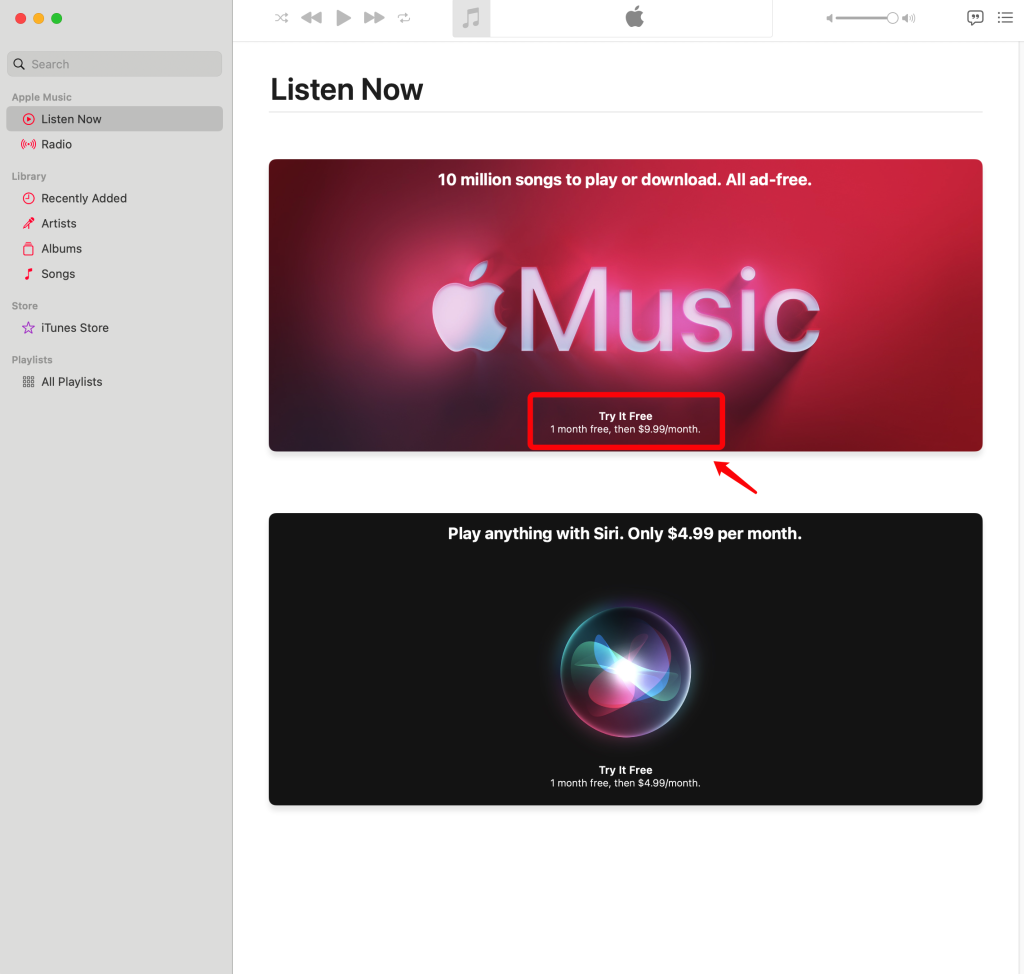Image resolution: width=1024 pixels, height=974 pixels.
Task: Click the Apple logo in the player display
Action: (x=635, y=17)
